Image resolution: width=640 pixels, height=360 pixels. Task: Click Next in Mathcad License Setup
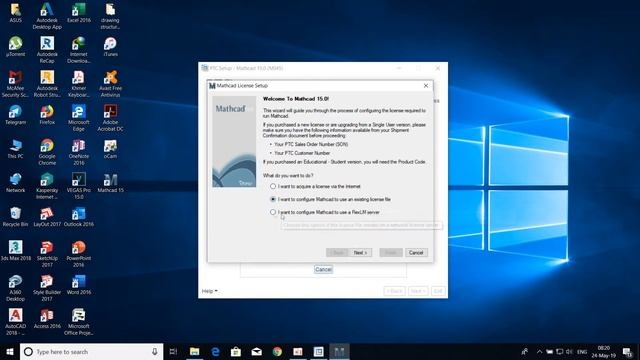(360, 253)
